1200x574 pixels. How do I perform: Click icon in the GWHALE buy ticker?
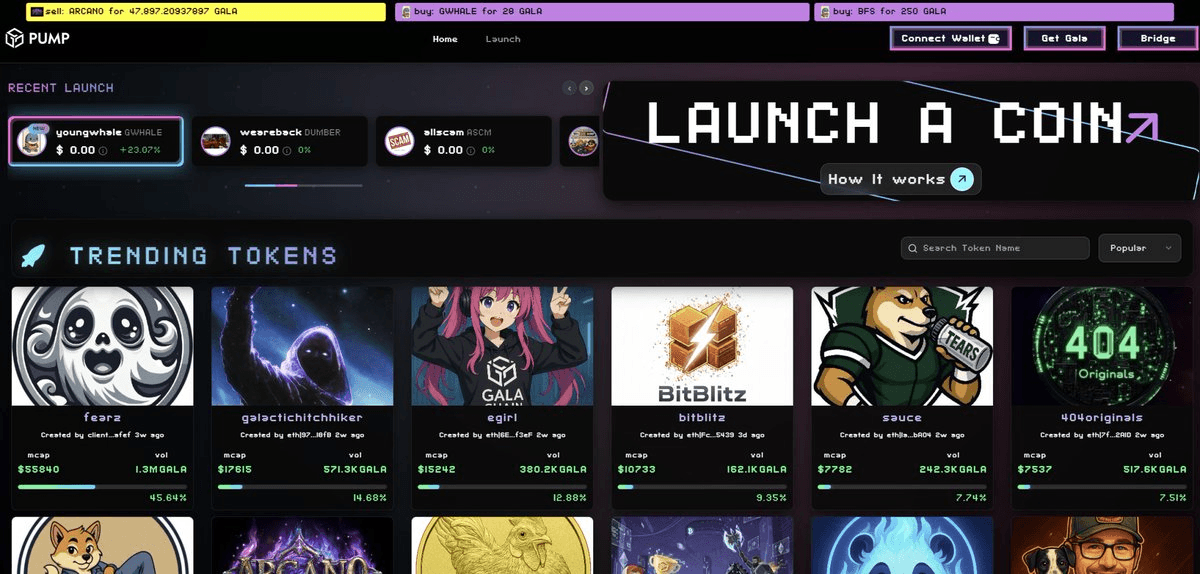(x=405, y=12)
